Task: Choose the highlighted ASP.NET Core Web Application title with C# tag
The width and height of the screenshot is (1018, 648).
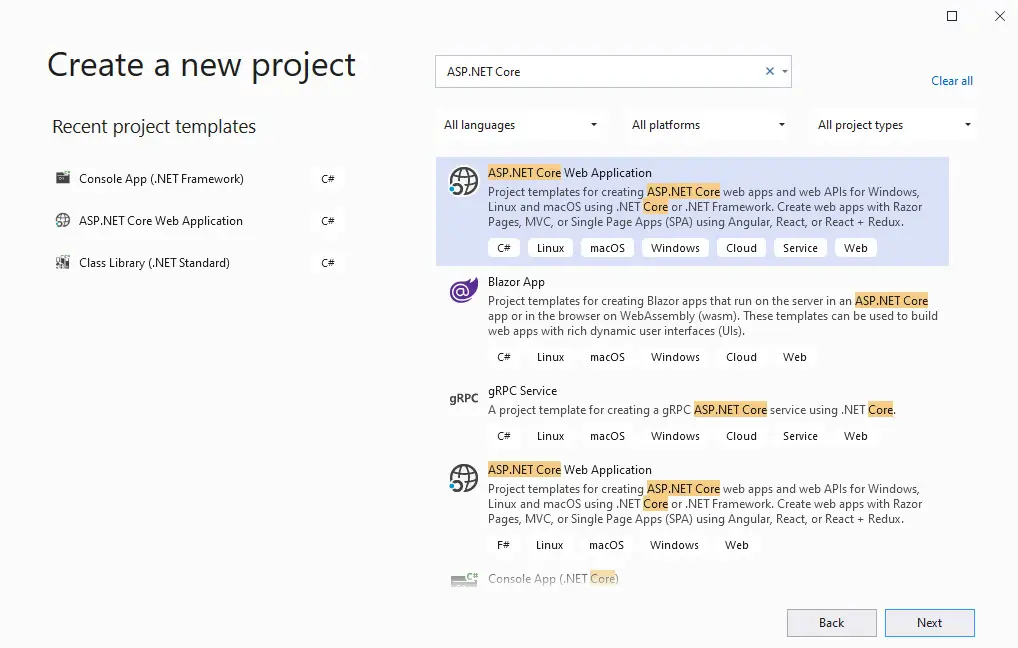Action: [569, 173]
